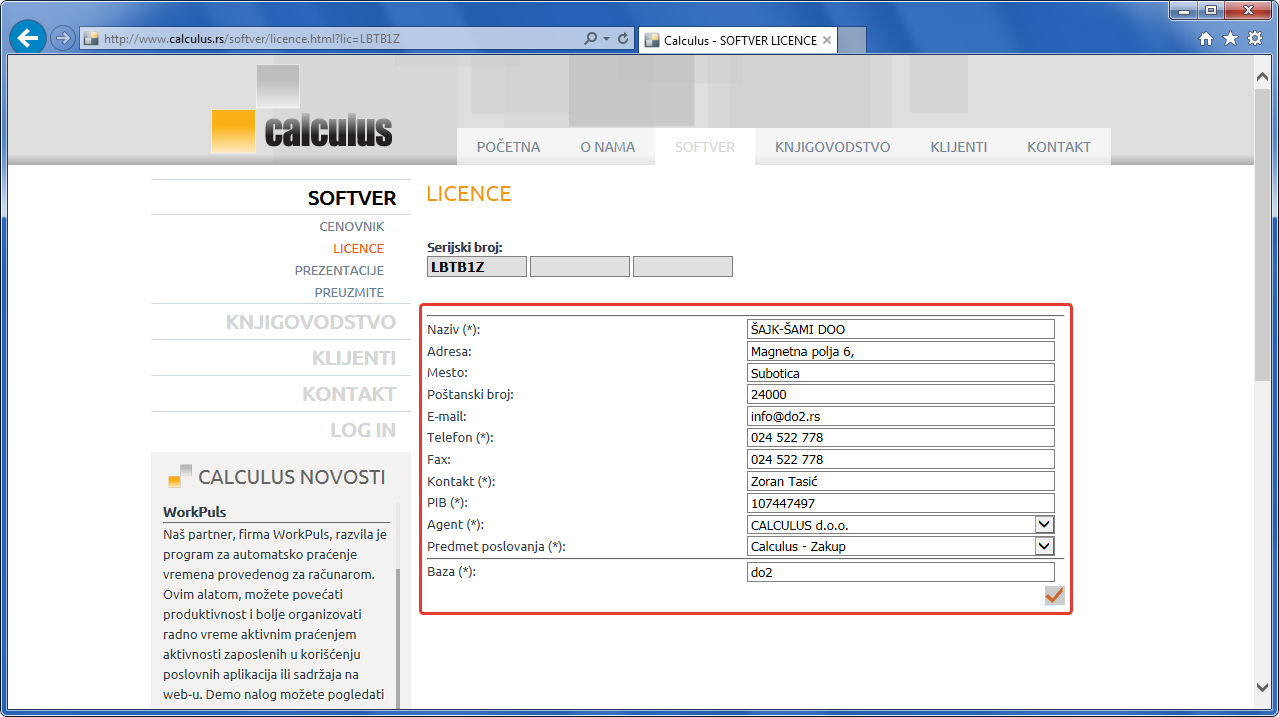Expand the Agent dropdown
1279x717 pixels.
coord(1044,525)
